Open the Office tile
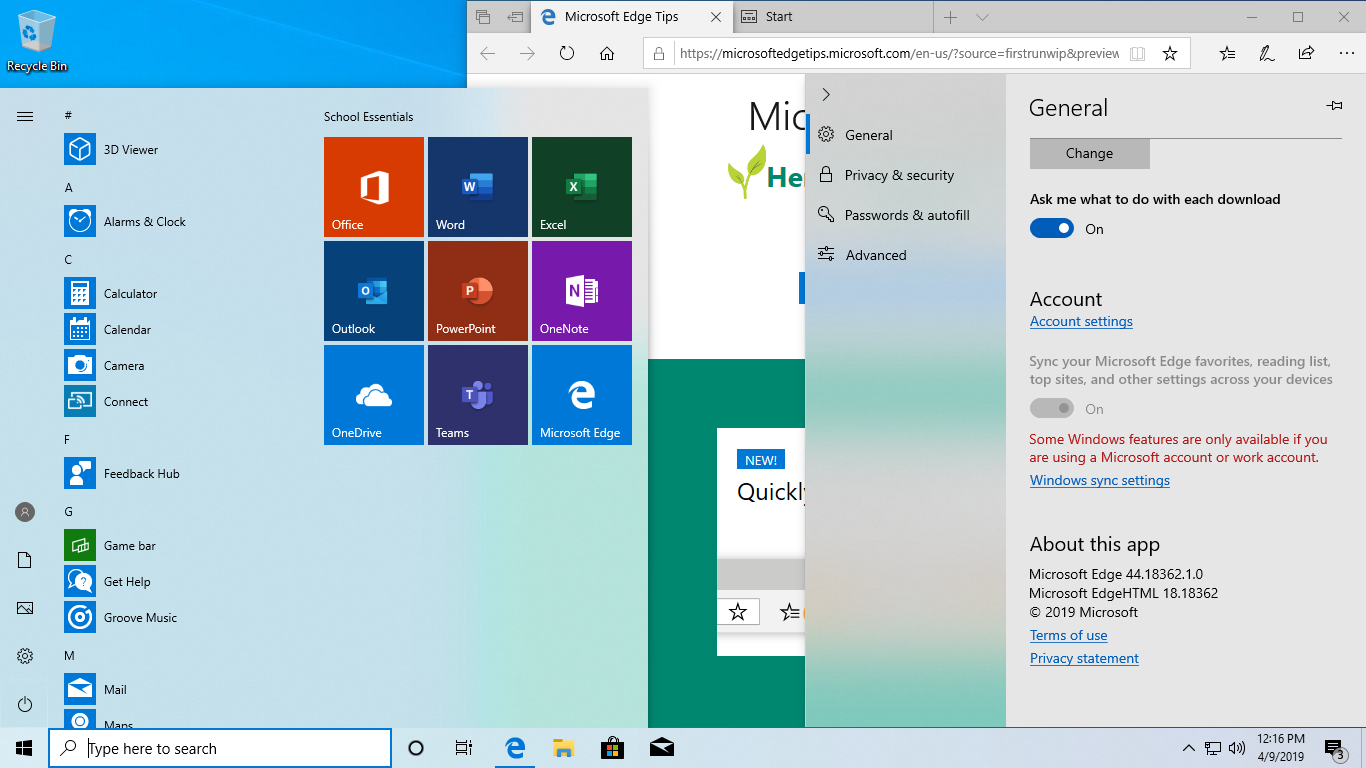The height and width of the screenshot is (768, 1366). coord(374,187)
